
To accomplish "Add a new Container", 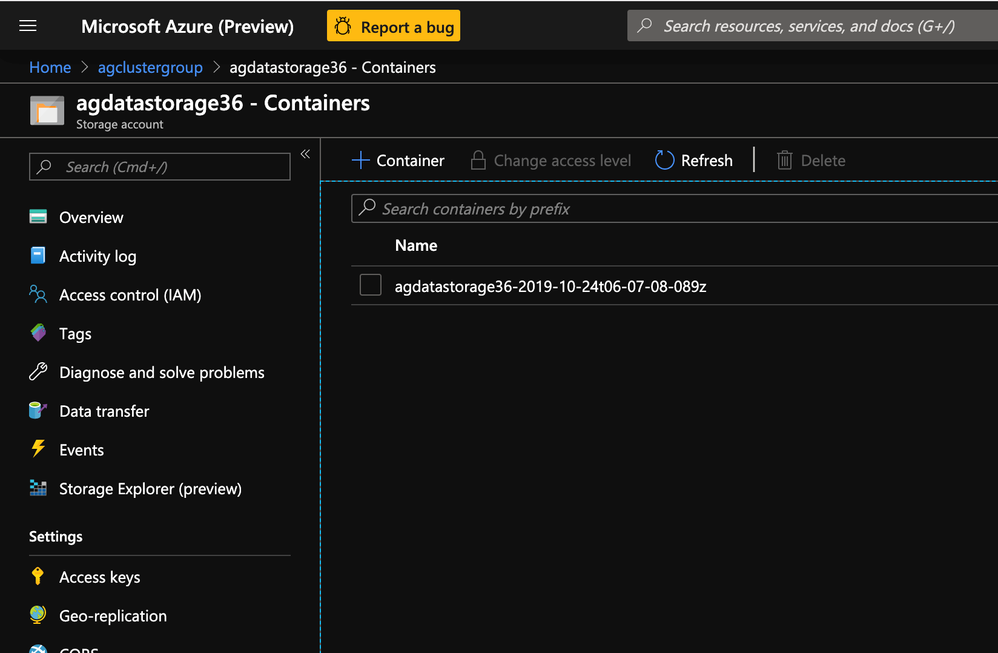I will click(398, 160).
